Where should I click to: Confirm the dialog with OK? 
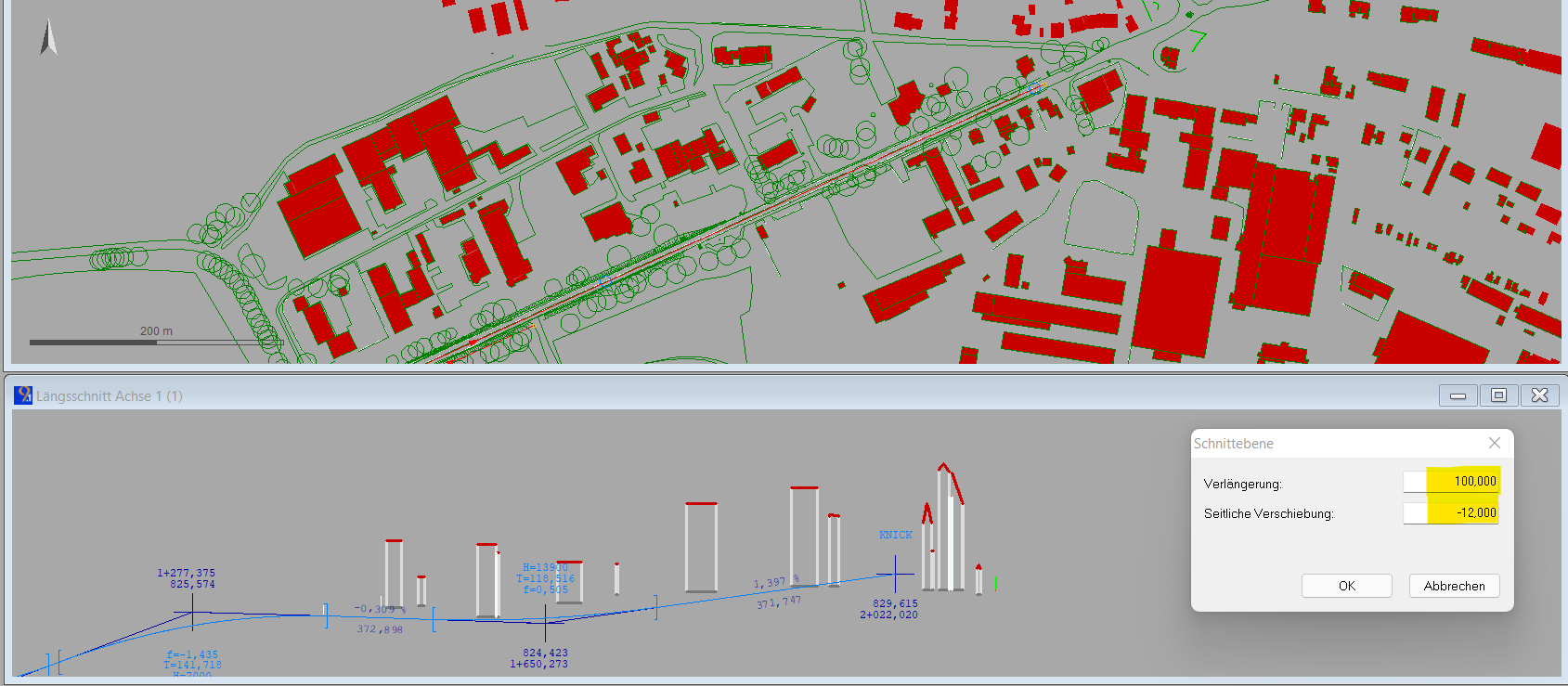pos(1346,586)
